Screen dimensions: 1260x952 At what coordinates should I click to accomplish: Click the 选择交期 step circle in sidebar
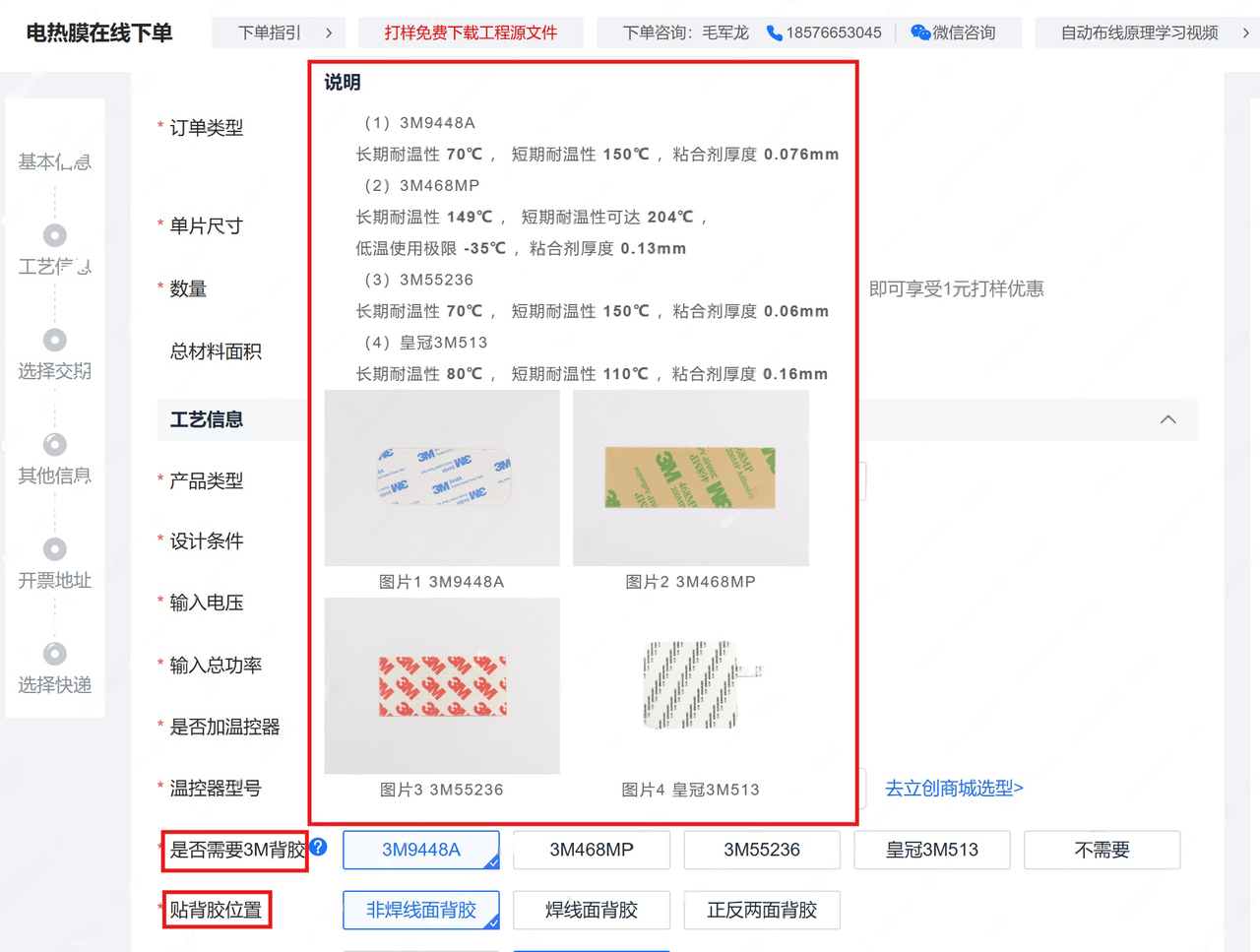[x=55, y=340]
